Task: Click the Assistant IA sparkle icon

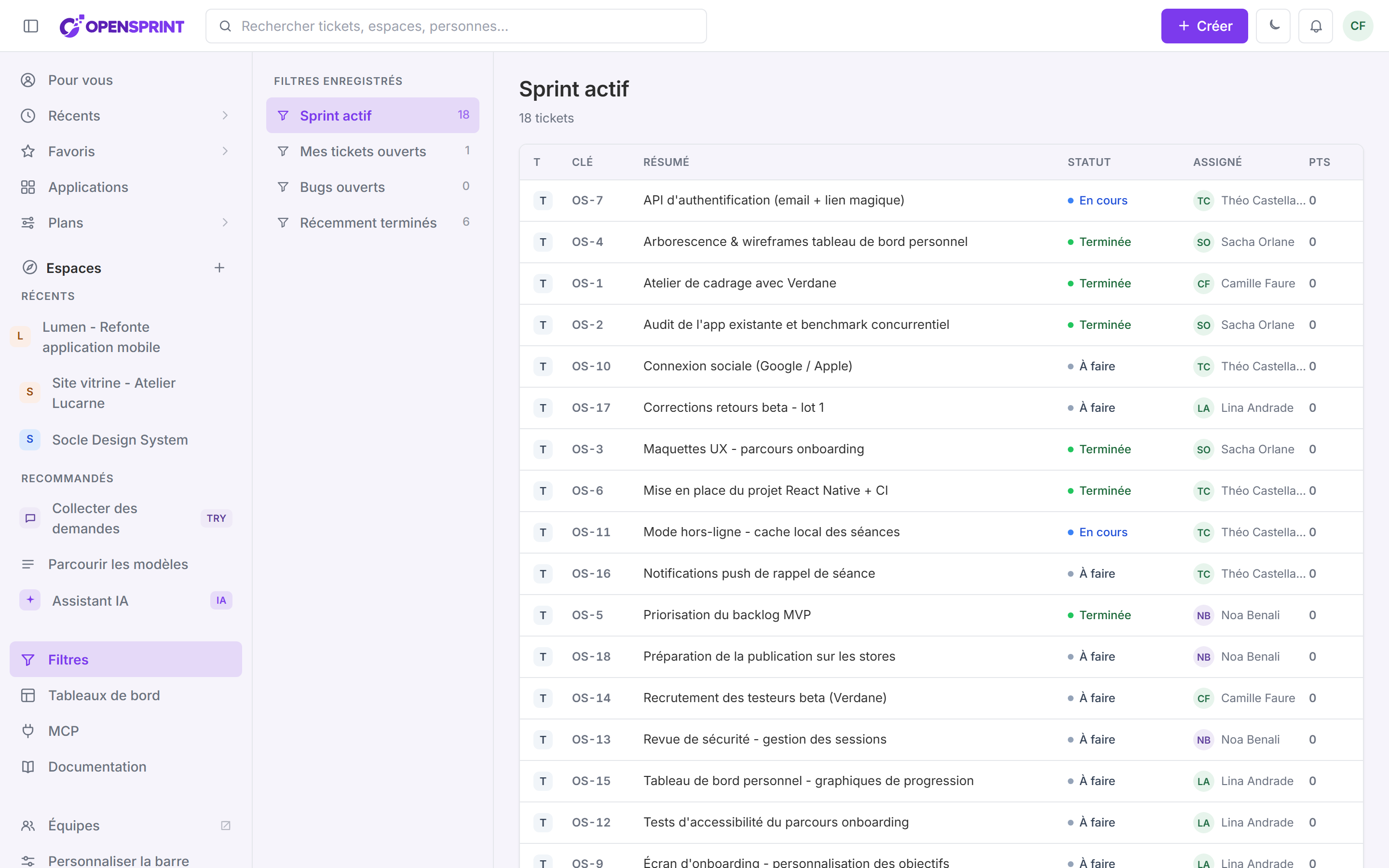Action: click(x=30, y=600)
